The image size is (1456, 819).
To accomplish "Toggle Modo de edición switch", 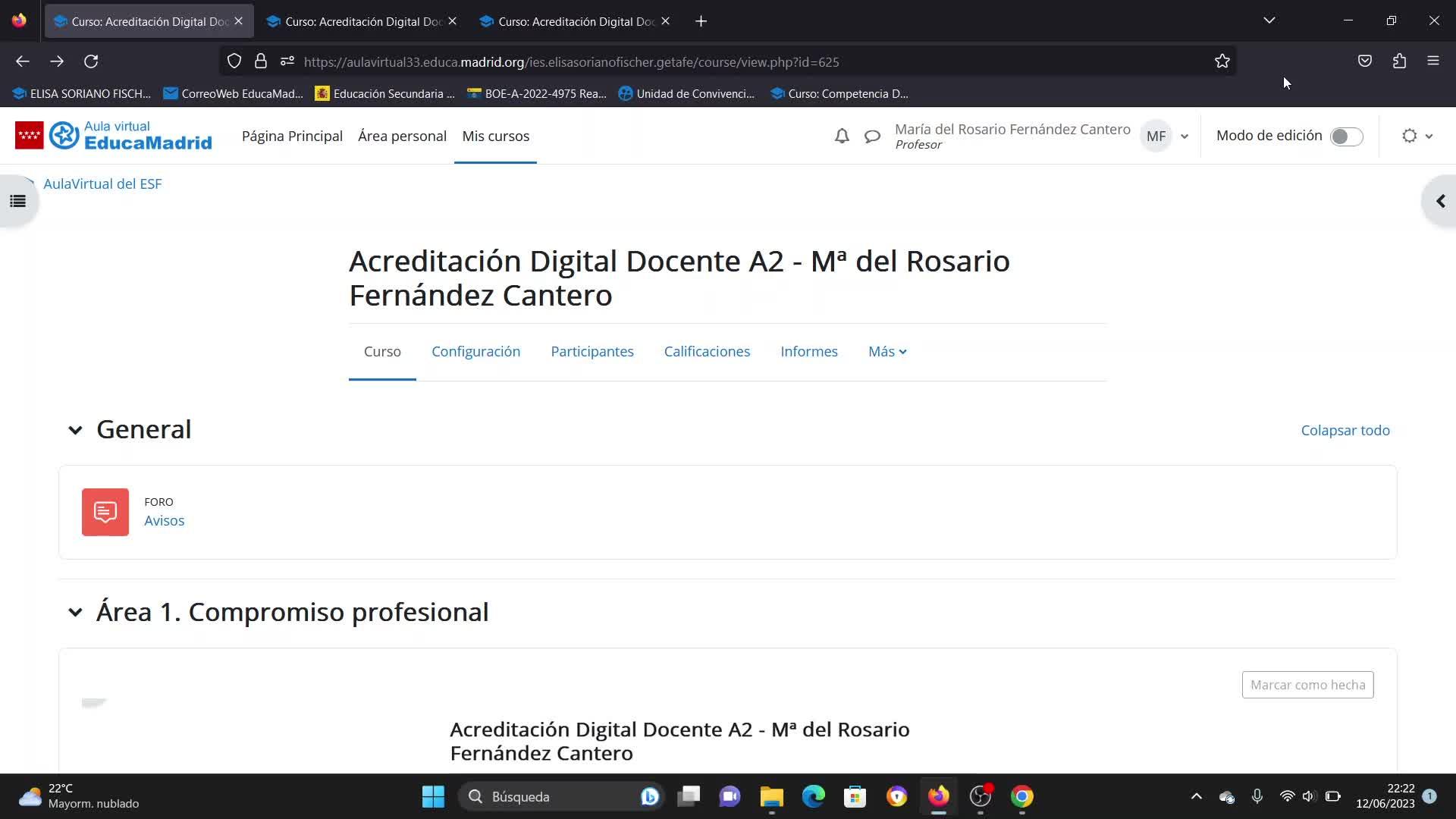I will [1346, 136].
